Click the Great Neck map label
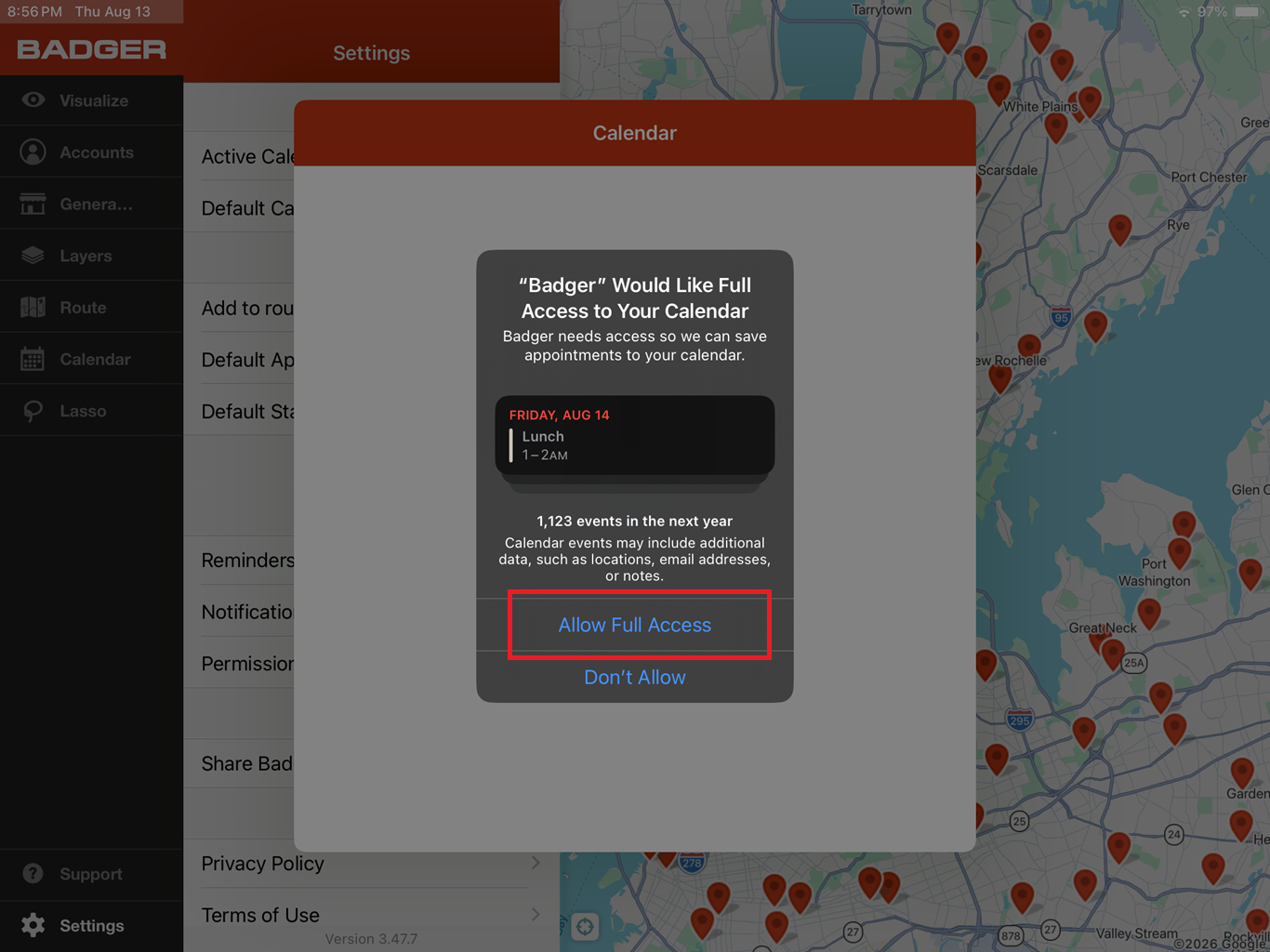Image resolution: width=1270 pixels, height=952 pixels. coord(1103,628)
